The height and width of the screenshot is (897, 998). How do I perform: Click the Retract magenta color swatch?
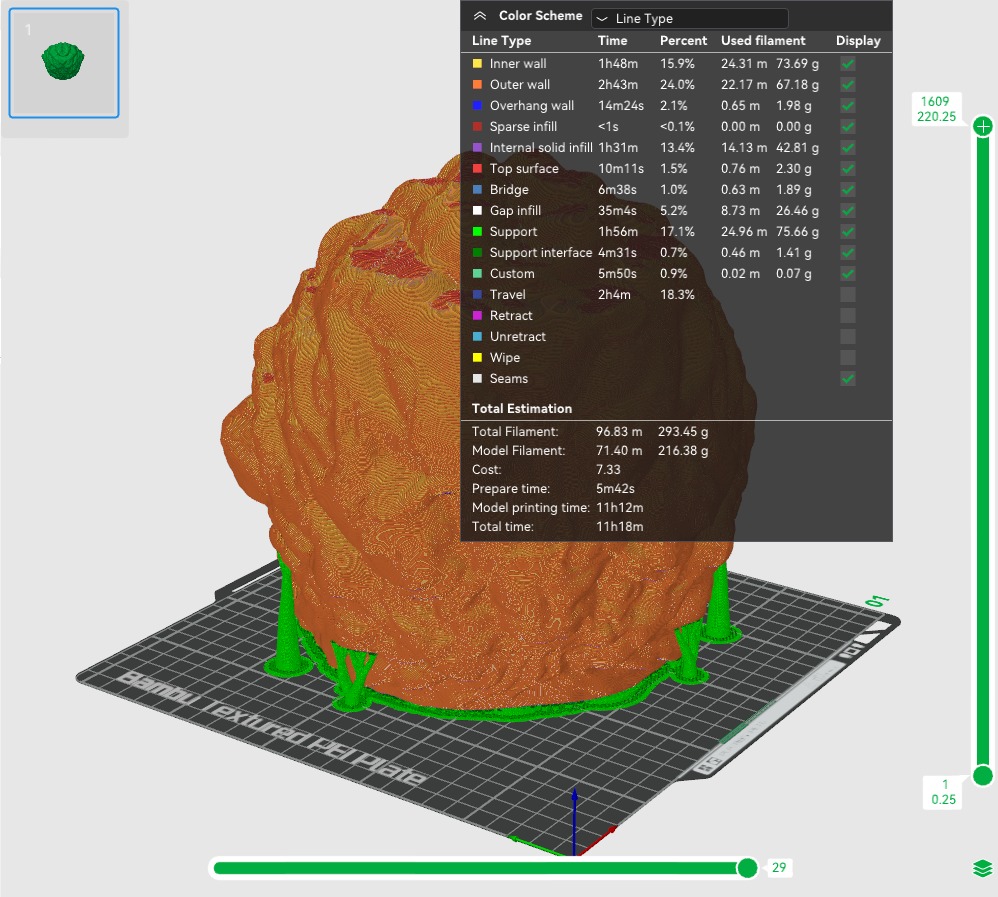tap(477, 316)
